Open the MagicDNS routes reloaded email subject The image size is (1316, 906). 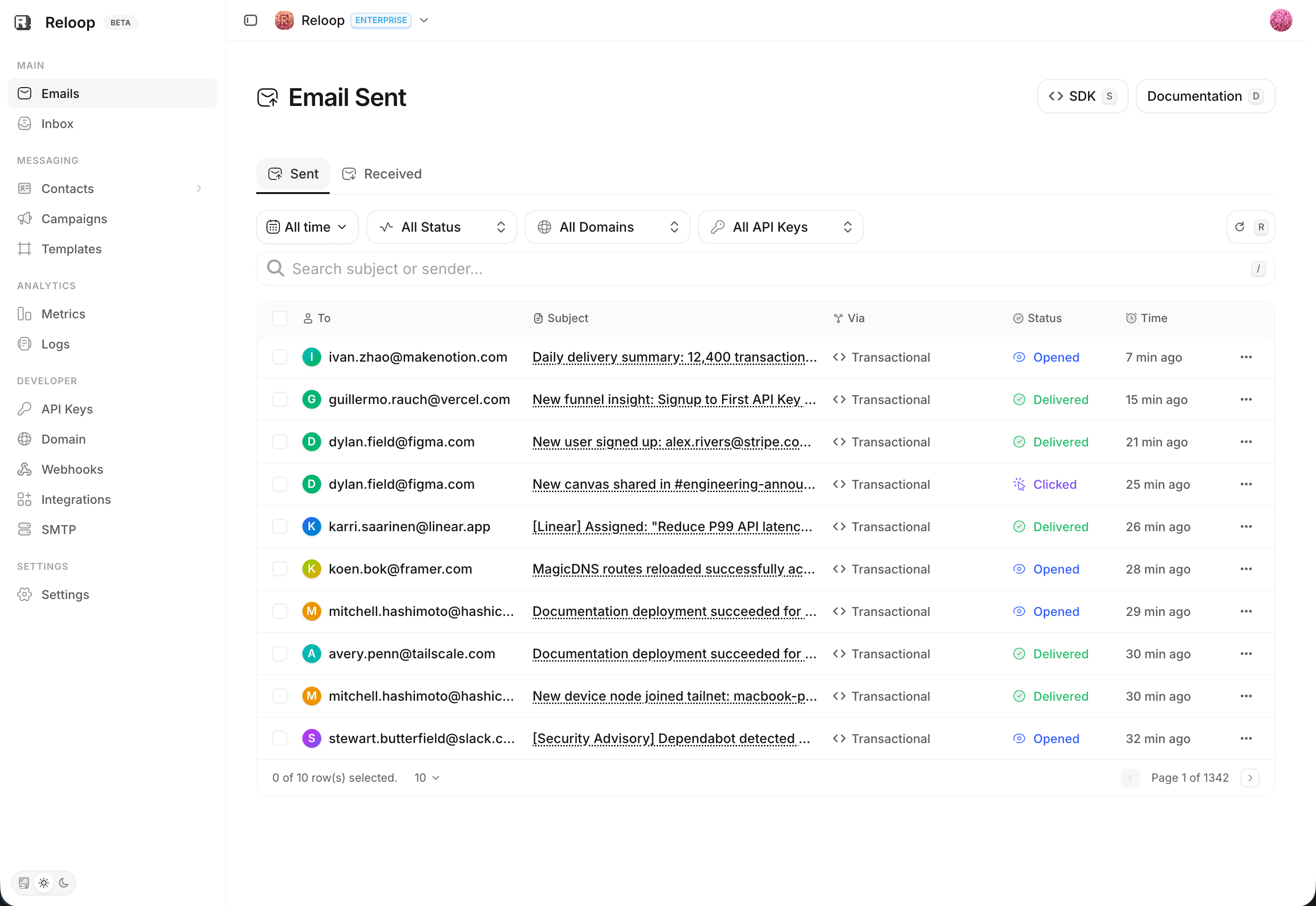(674, 569)
